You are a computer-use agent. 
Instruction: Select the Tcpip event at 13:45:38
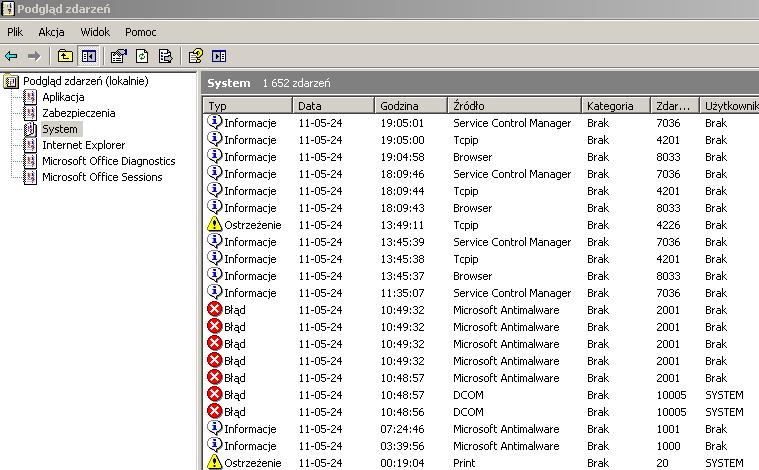[x=481, y=259]
